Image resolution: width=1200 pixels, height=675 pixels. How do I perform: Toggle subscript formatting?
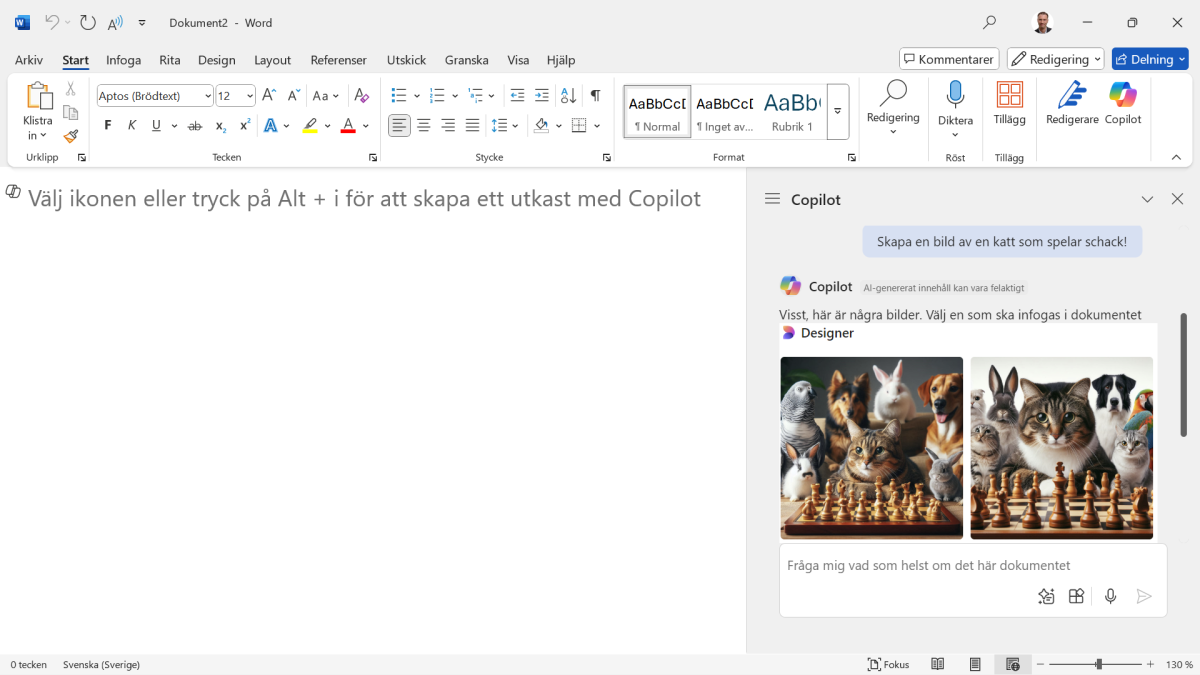[220, 126]
